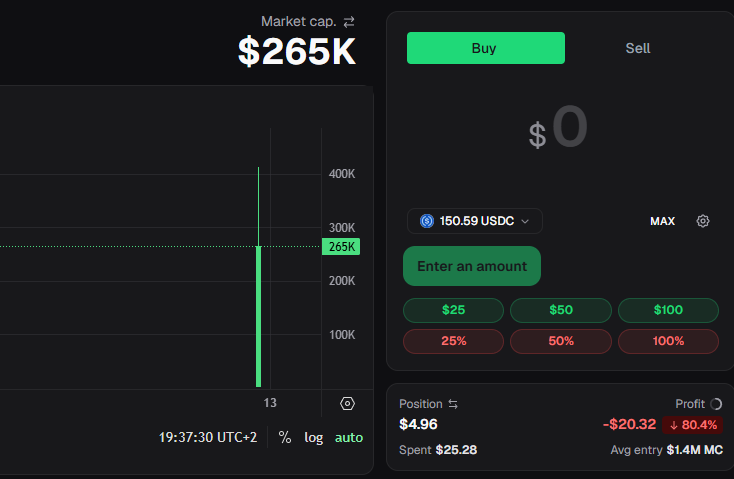The image size is (734, 479).
Task: Expand the 150.59 USDC currency dropdown
Action: tap(475, 221)
